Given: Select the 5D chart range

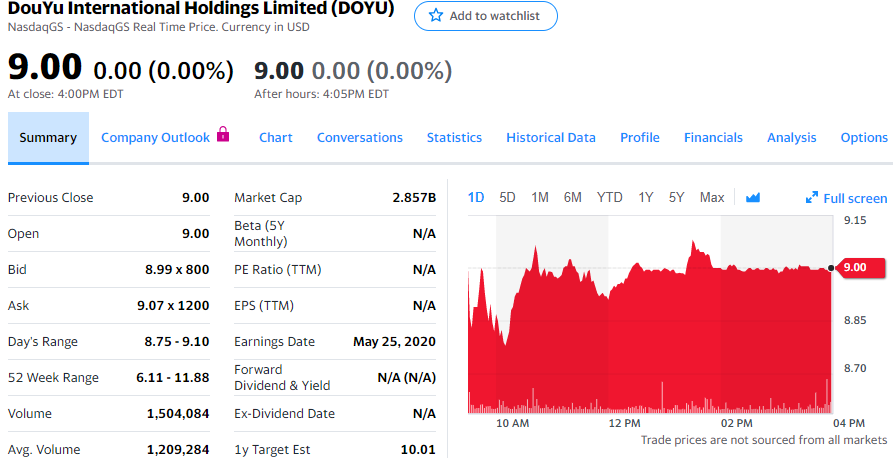Looking at the screenshot, I should point(507,198).
